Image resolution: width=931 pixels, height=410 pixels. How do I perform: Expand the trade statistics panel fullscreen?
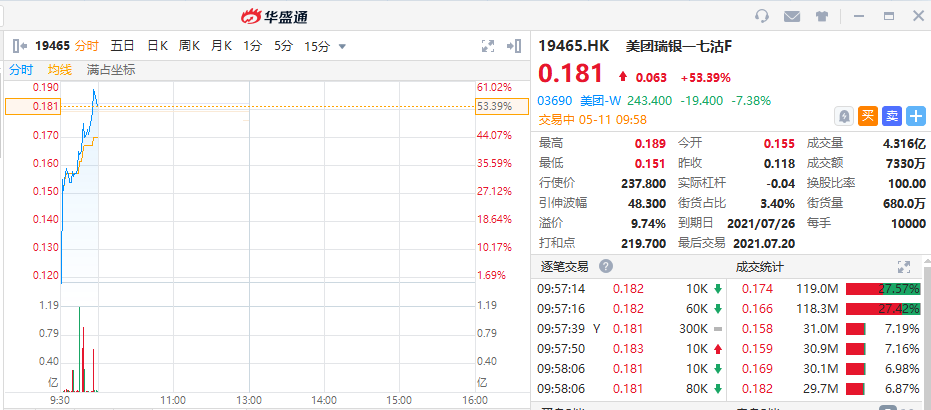click(x=904, y=267)
